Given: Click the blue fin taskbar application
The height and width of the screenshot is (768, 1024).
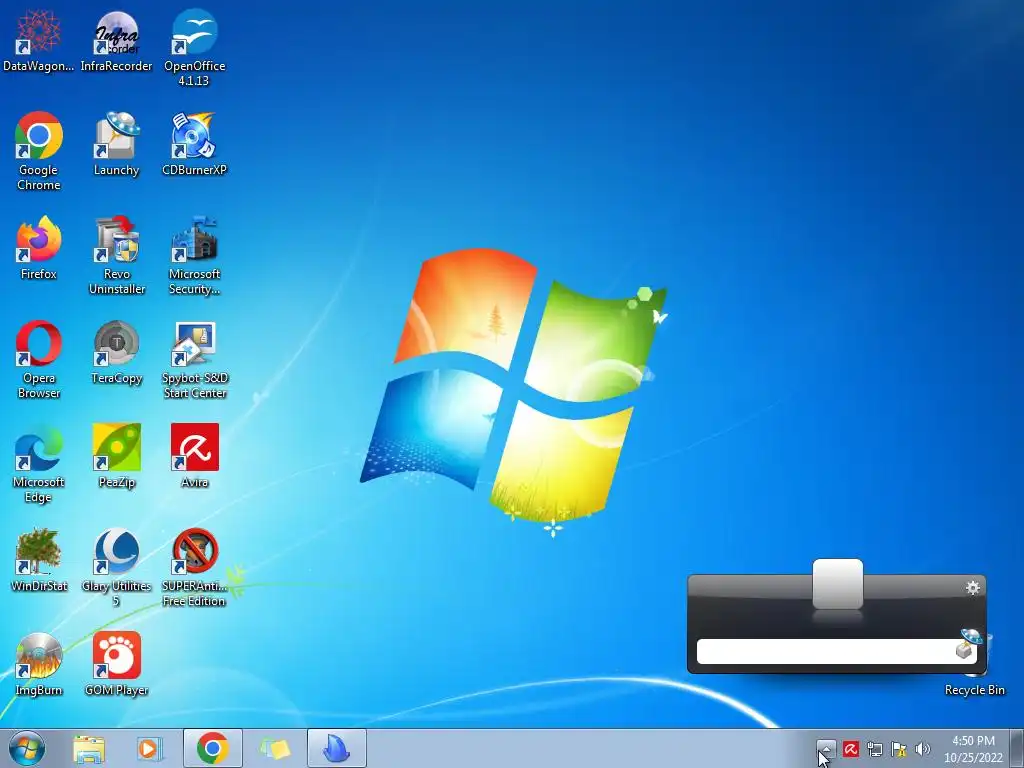Looking at the screenshot, I should (337, 748).
